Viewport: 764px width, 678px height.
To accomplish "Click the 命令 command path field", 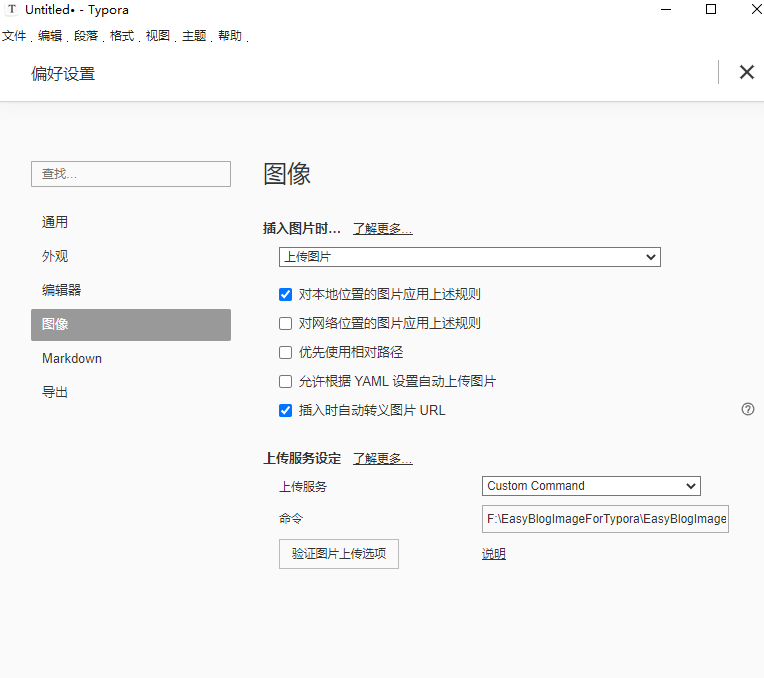I will tap(605, 519).
